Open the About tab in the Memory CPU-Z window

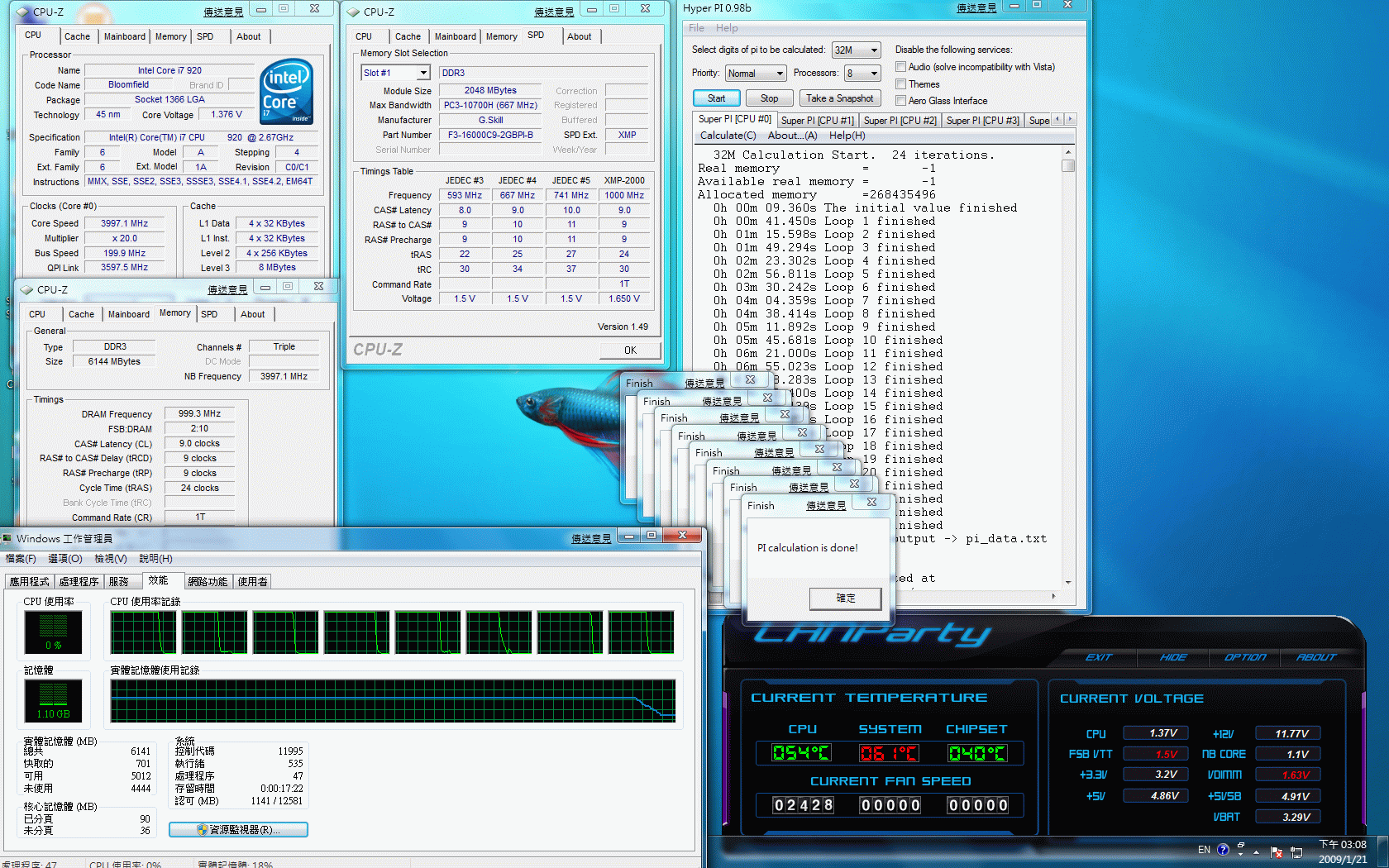[253, 314]
